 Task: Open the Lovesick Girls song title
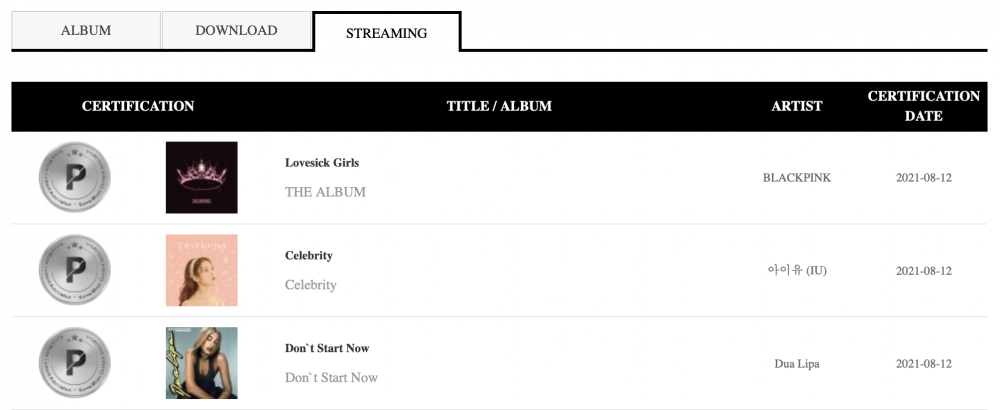tap(322, 163)
